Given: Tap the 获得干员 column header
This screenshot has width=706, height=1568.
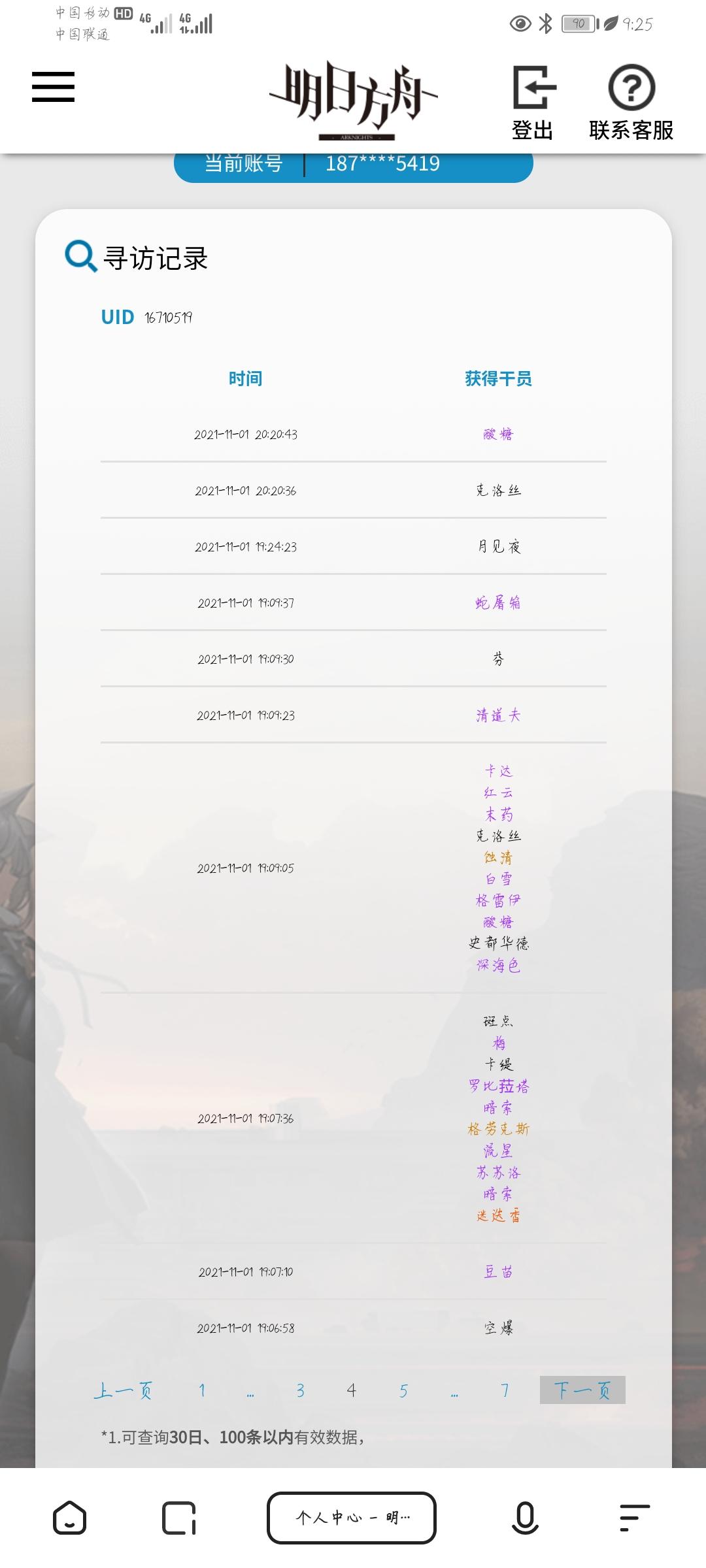Looking at the screenshot, I should tap(498, 378).
